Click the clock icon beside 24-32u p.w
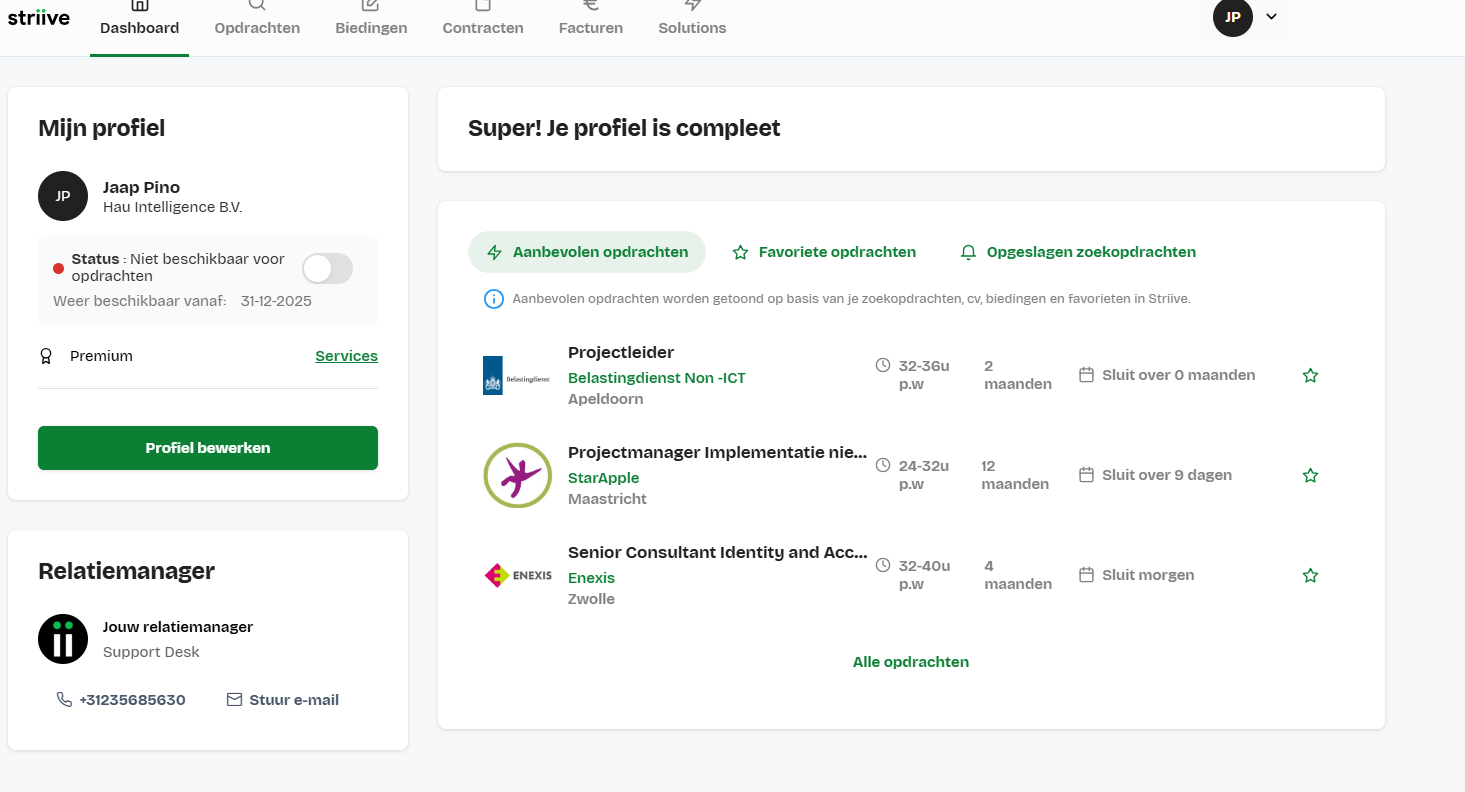The width and height of the screenshot is (1465, 792). pyautogui.click(x=883, y=465)
